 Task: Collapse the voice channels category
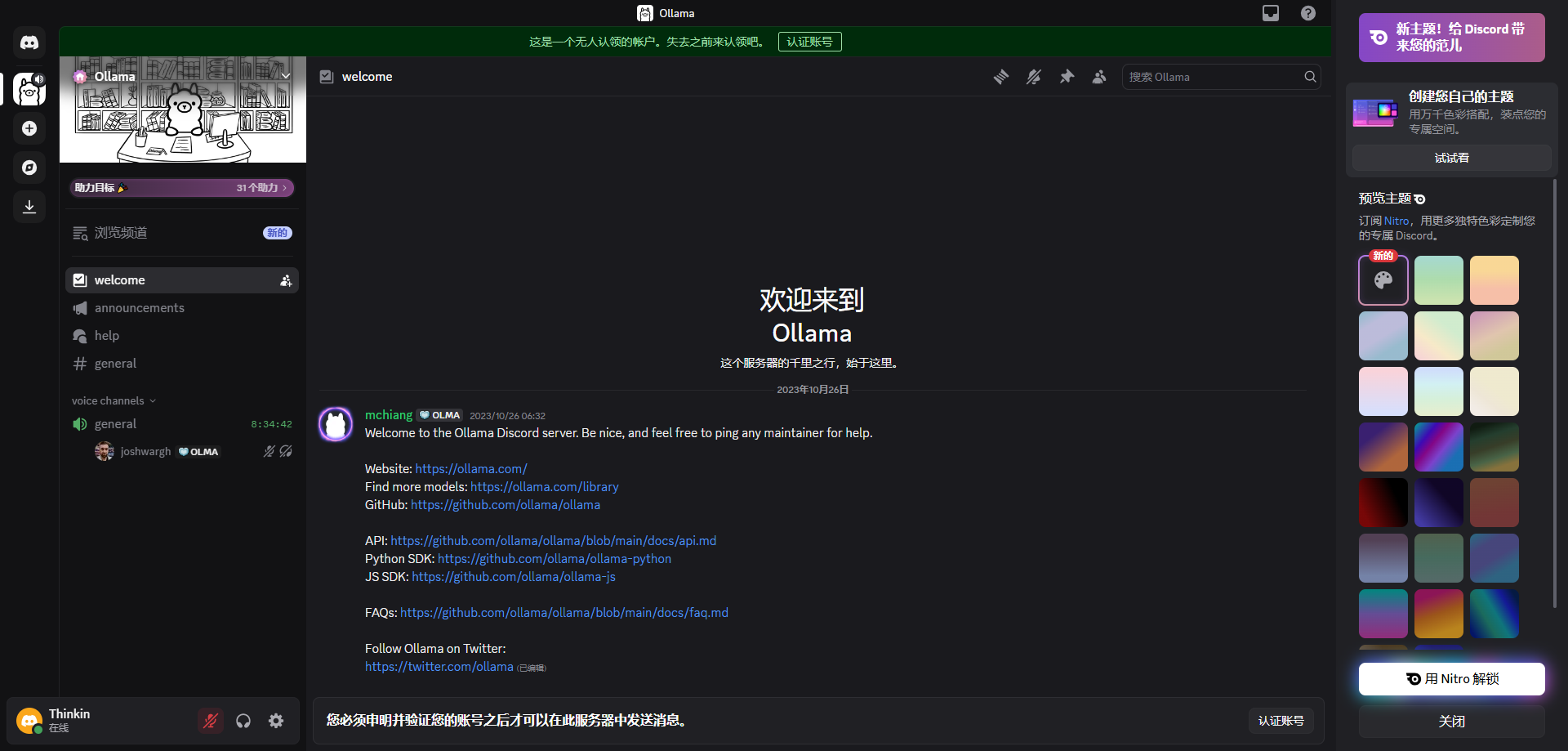coord(113,400)
